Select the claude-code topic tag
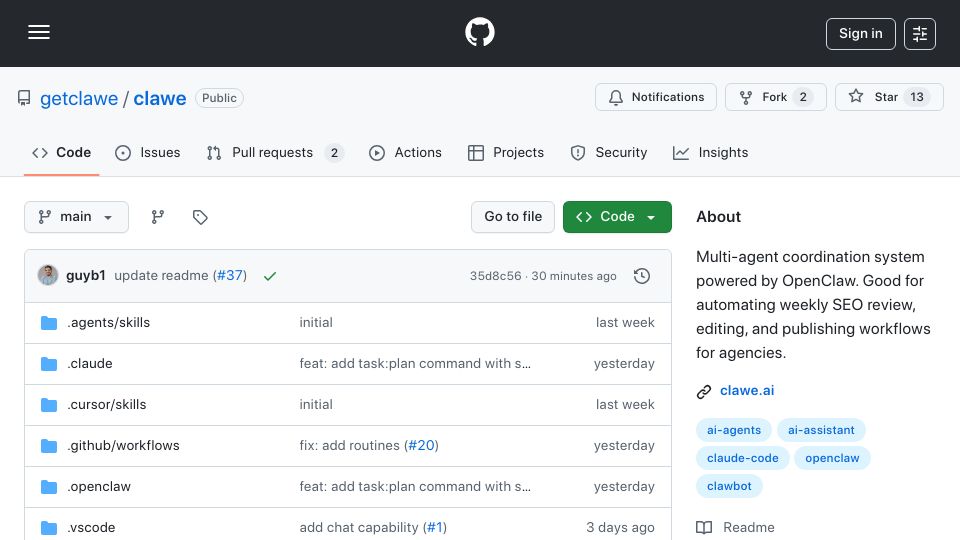Image resolution: width=960 pixels, height=540 pixels. pos(743,459)
